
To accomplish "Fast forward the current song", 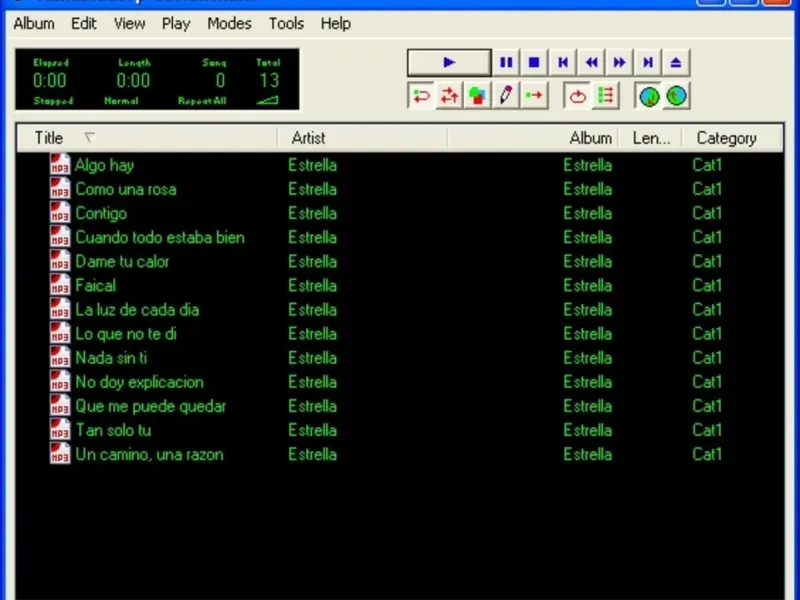I will click(619, 63).
